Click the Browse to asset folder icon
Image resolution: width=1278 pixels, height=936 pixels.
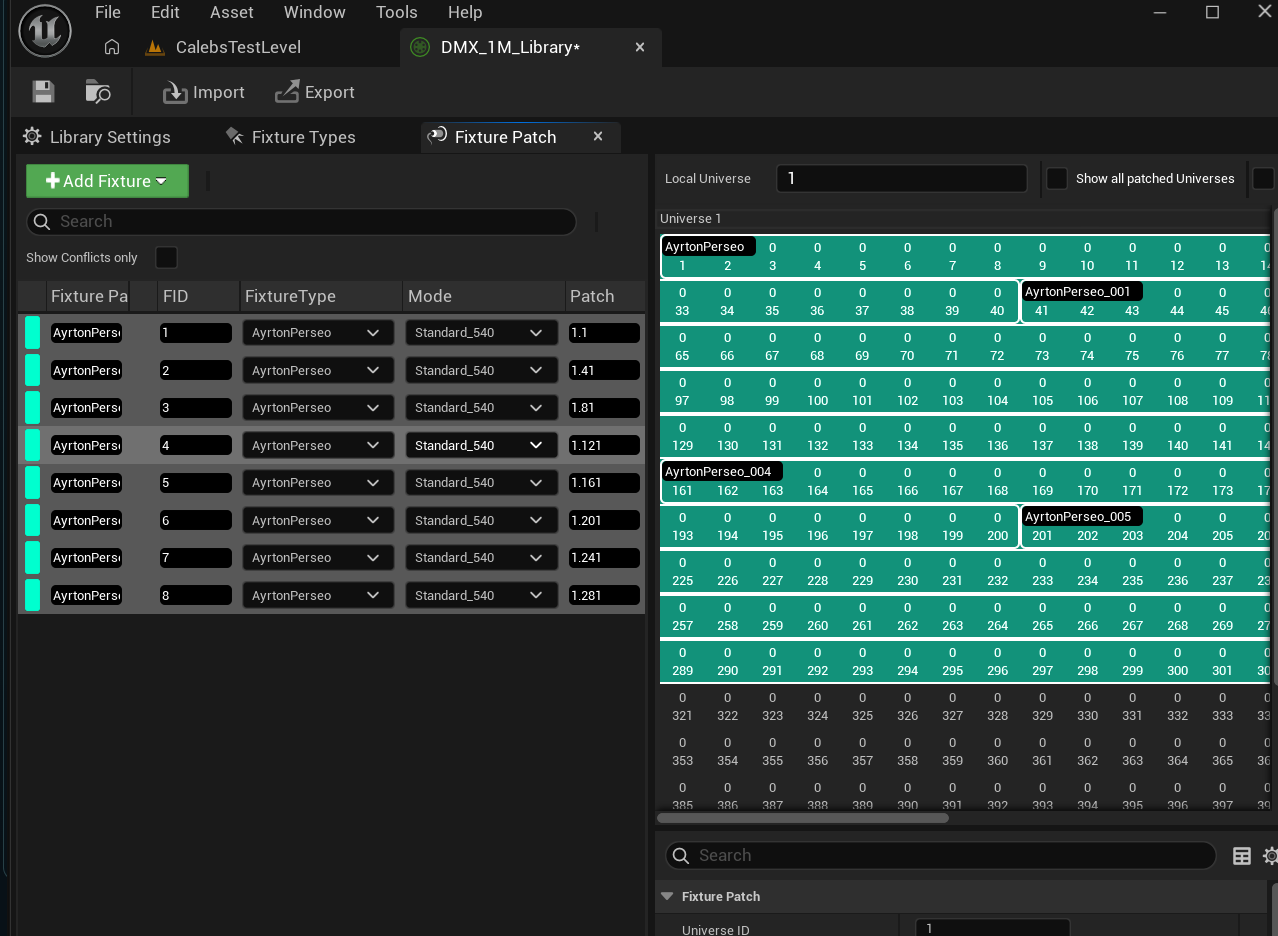[x=98, y=92]
